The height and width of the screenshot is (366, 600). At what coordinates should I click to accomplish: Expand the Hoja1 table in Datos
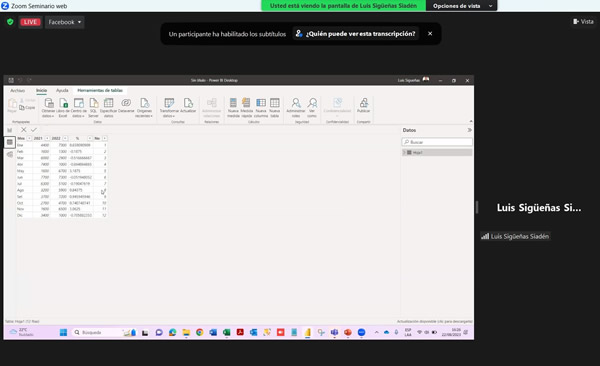(404, 152)
